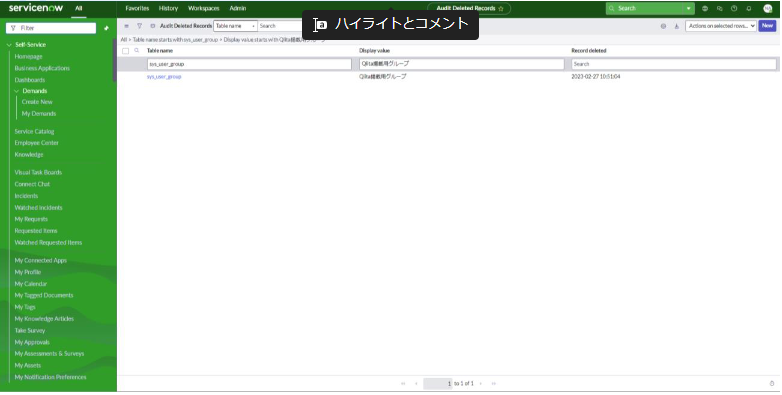
Task: Collapse the Self-Service section
Action: tap(9, 45)
